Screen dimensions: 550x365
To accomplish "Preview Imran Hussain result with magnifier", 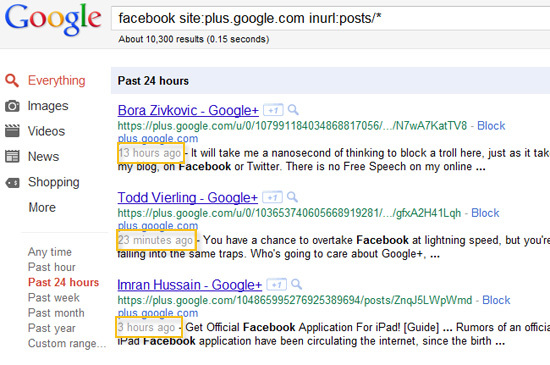I will 297,284.
